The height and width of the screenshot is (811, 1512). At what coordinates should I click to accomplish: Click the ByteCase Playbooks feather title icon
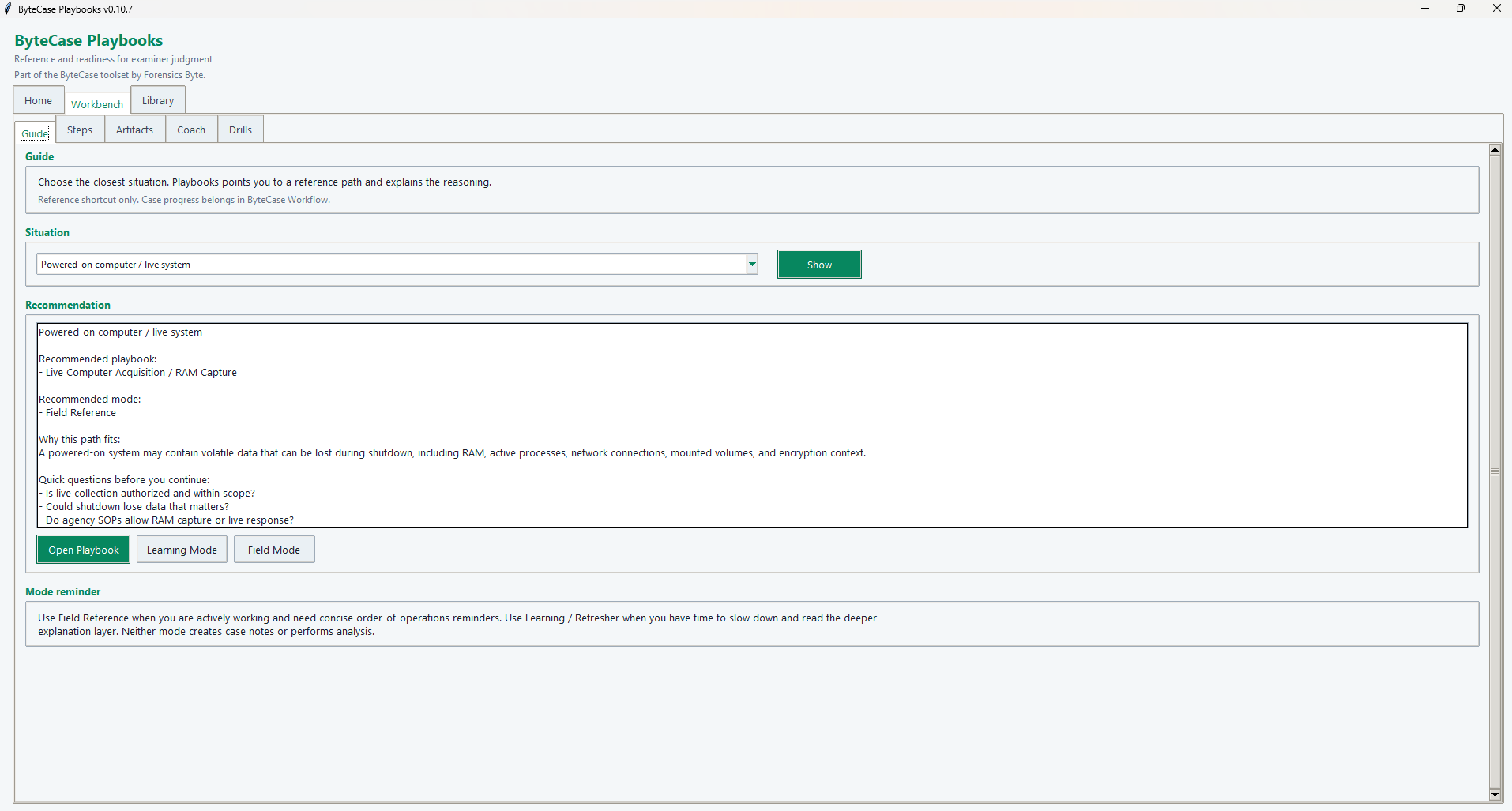pos(8,9)
